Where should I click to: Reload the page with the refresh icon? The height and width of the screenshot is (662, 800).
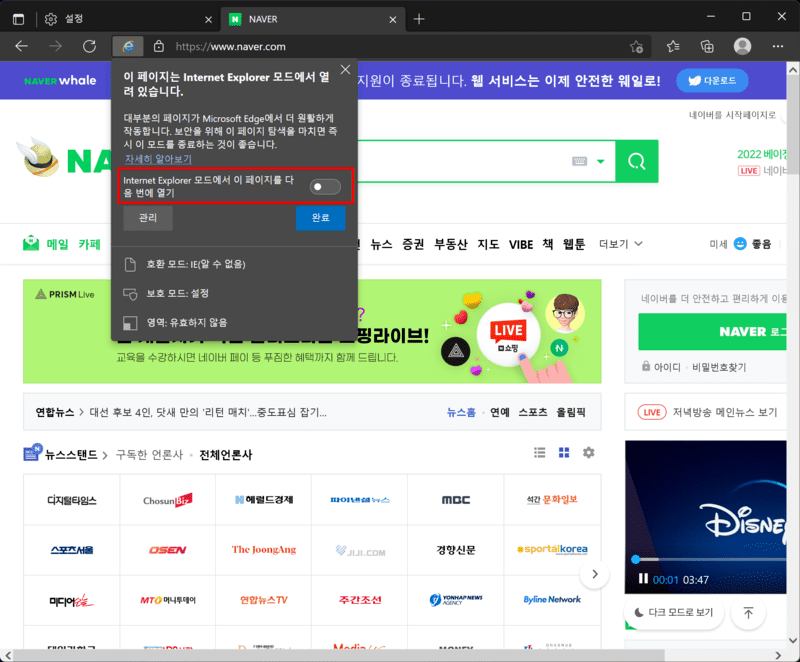89,46
